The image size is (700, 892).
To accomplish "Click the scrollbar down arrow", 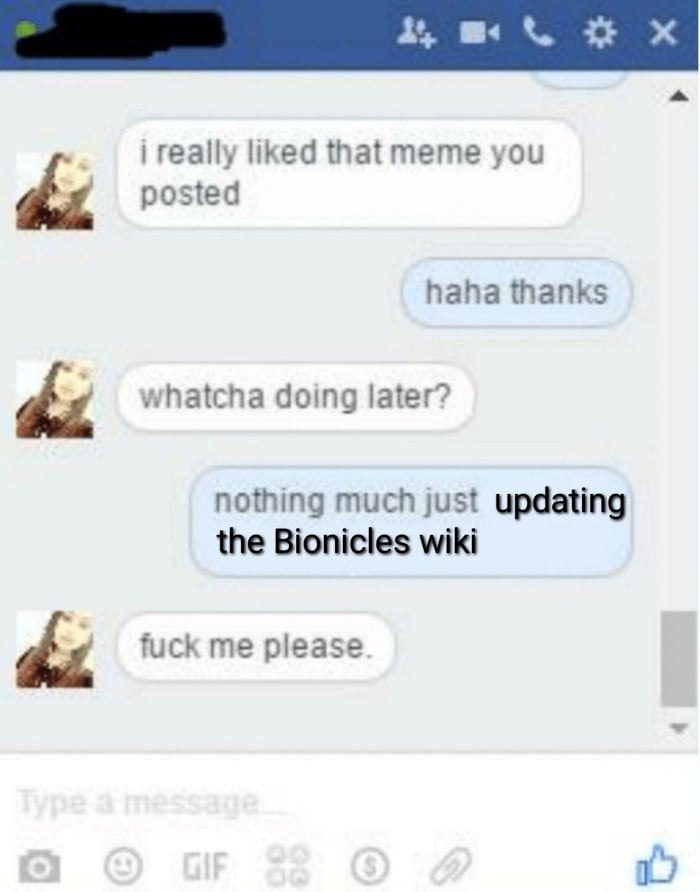I will point(677,728).
